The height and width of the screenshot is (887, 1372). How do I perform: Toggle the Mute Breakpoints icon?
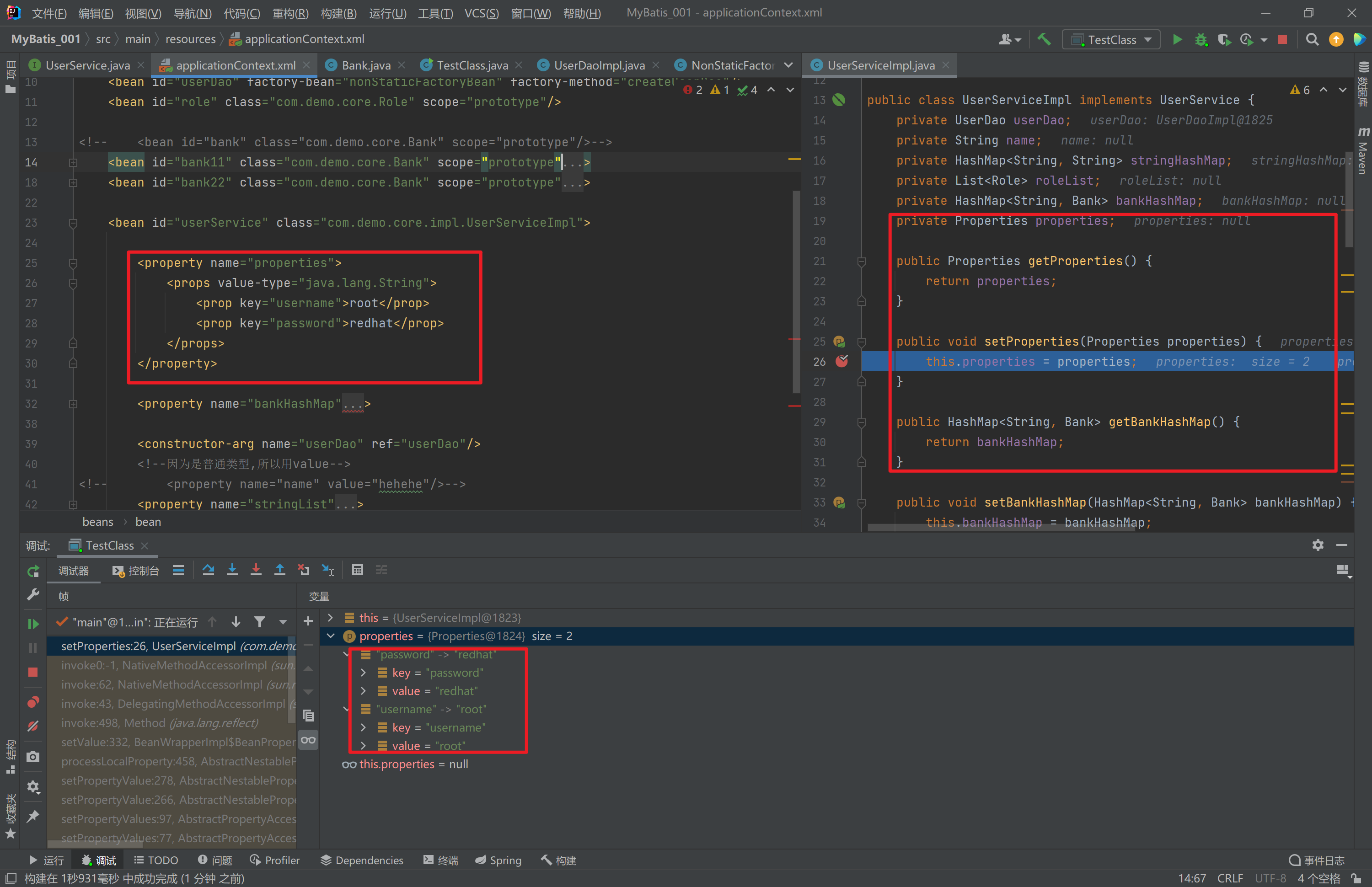[x=33, y=727]
